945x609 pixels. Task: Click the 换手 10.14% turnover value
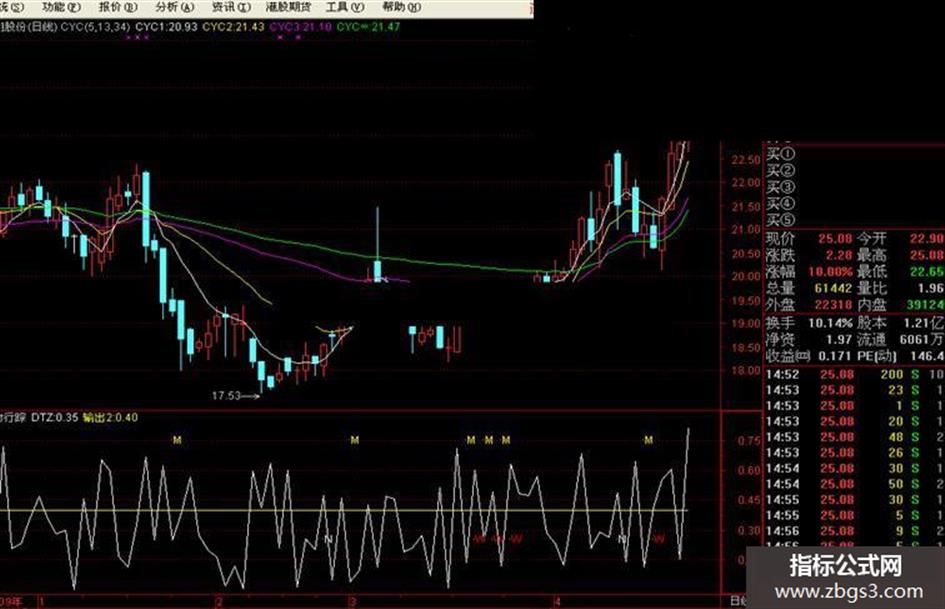point(830,323)
